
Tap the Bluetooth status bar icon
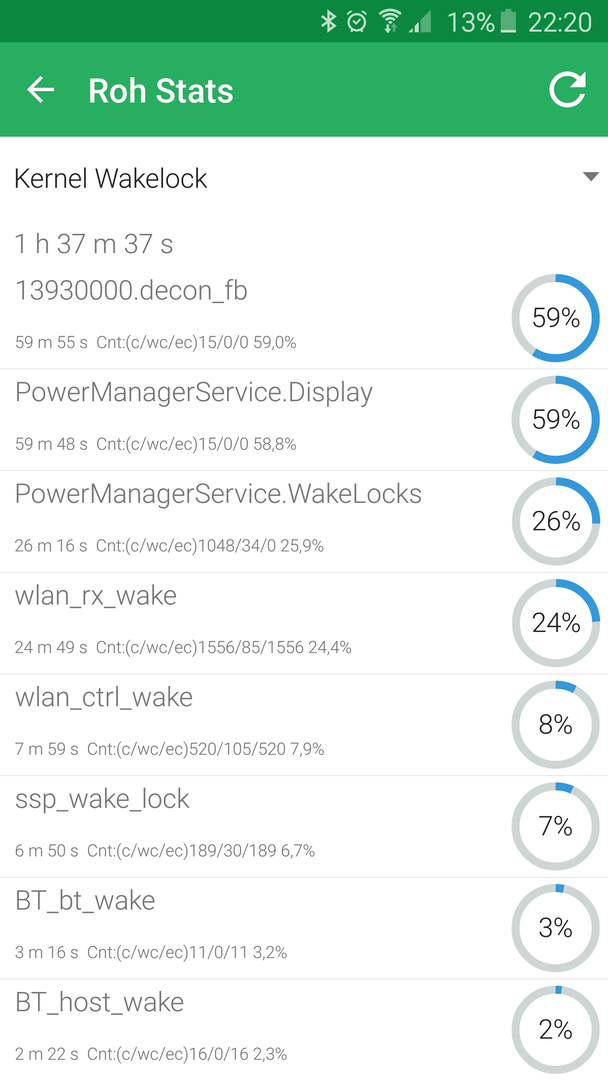328,21
